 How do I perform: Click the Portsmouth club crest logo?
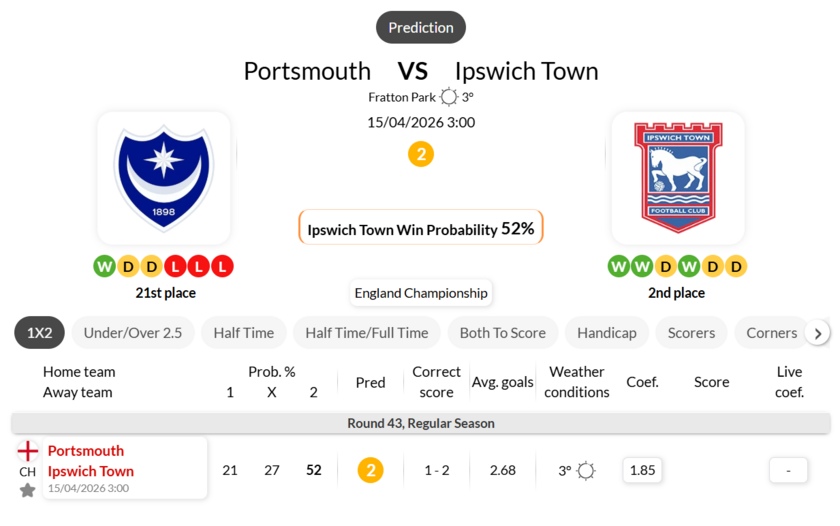tap(164, 178)
